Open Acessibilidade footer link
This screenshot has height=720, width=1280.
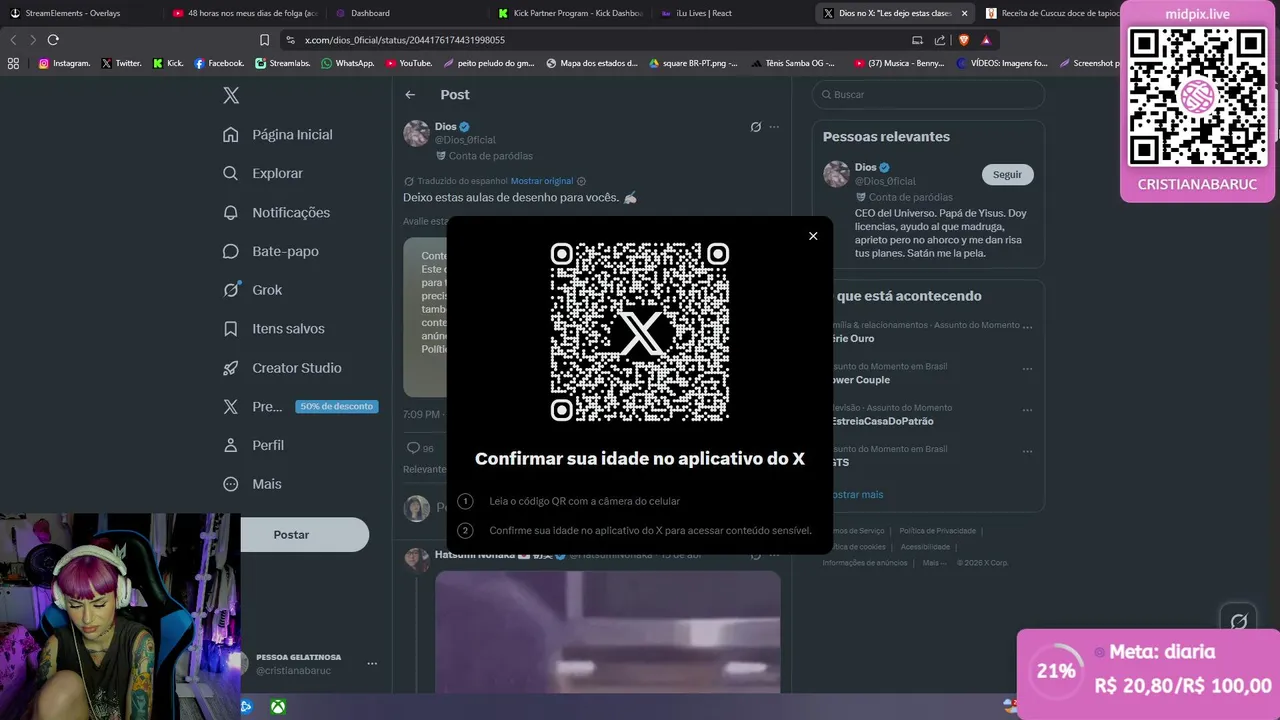coord(925,547)
